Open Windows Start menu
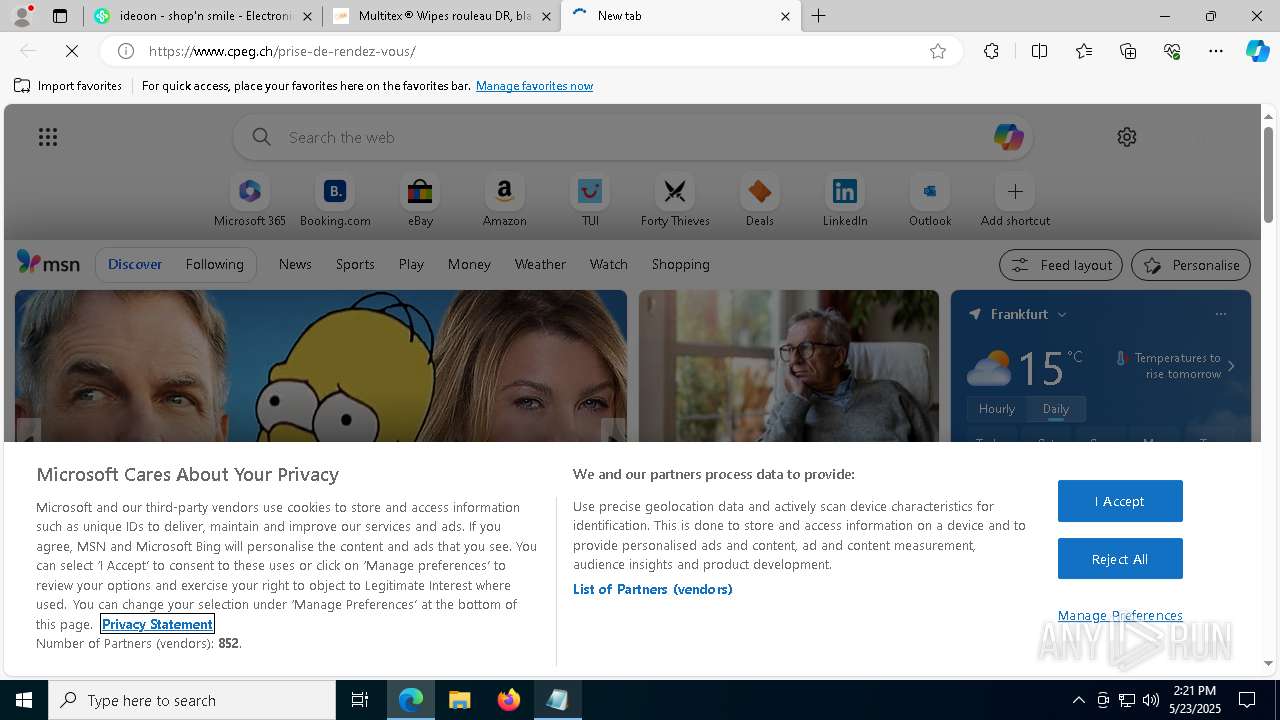This screenshot has height=720, width=1280. click(x=24, y=700)
